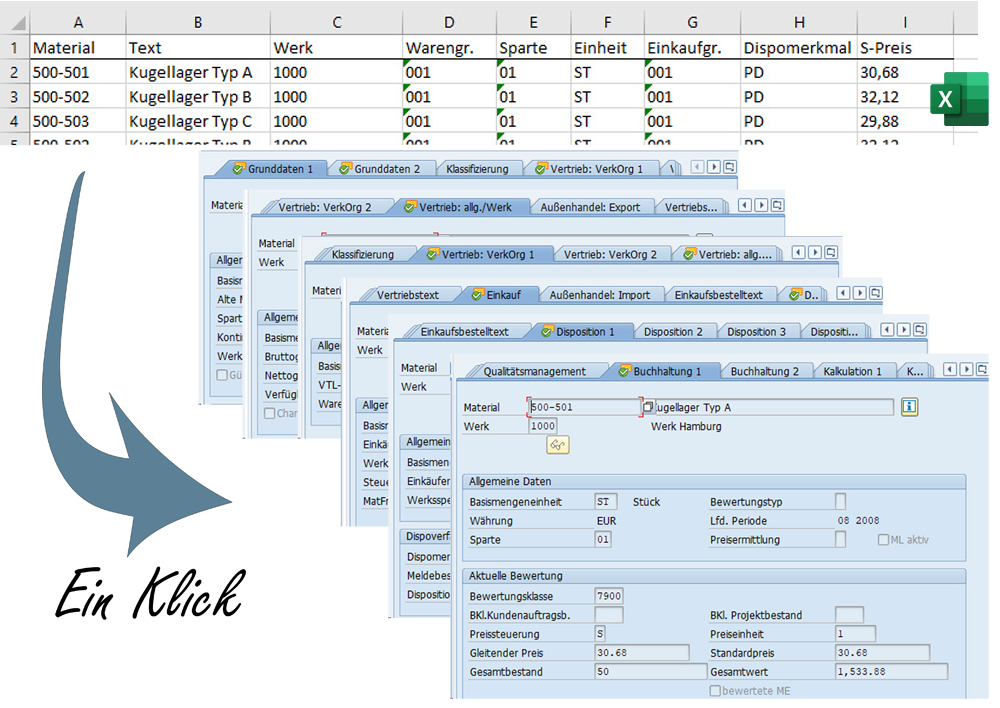
Task: Open the Außenhandel: Import tab
Action: click(599, 295)
